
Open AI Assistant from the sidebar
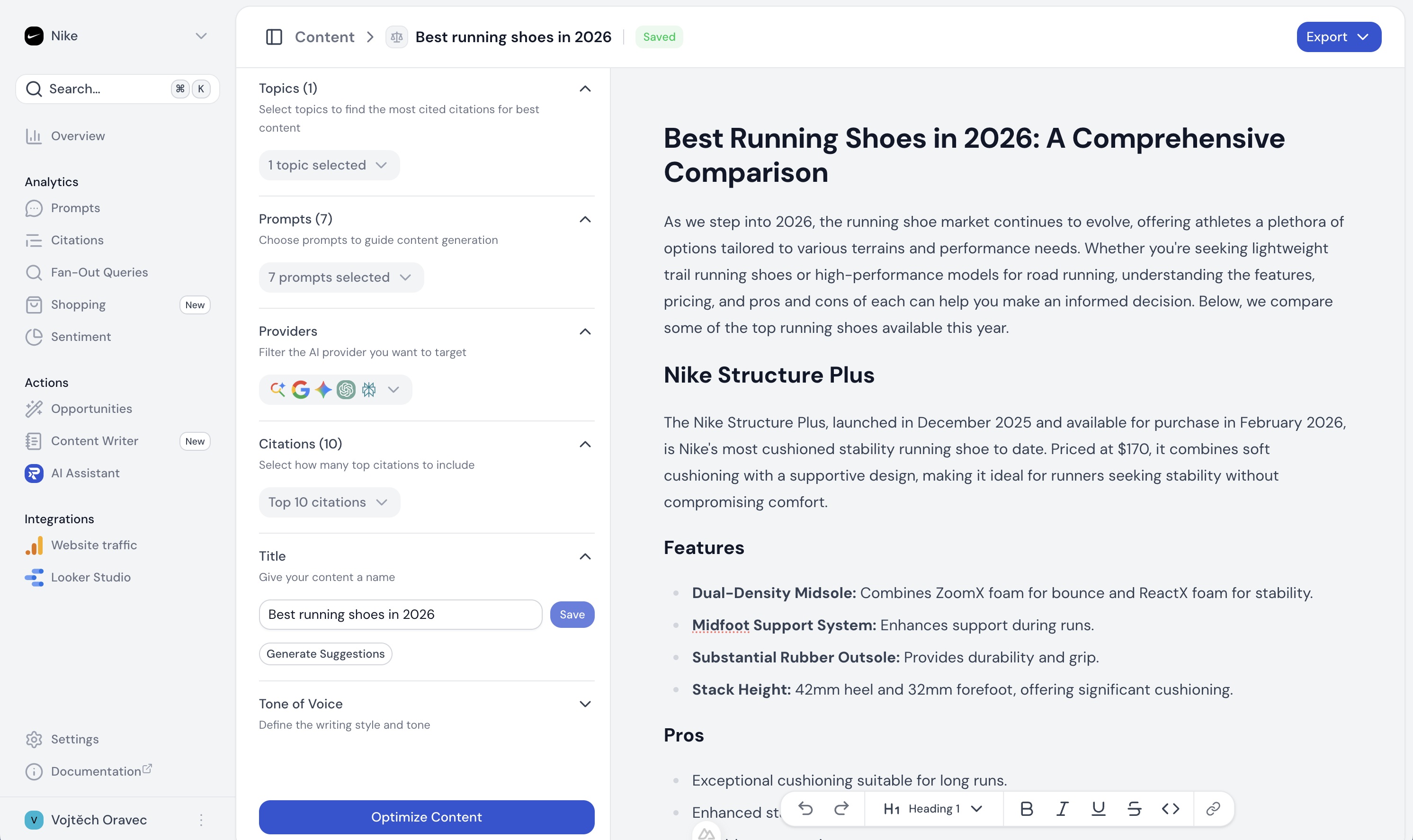tap(85, 473)
